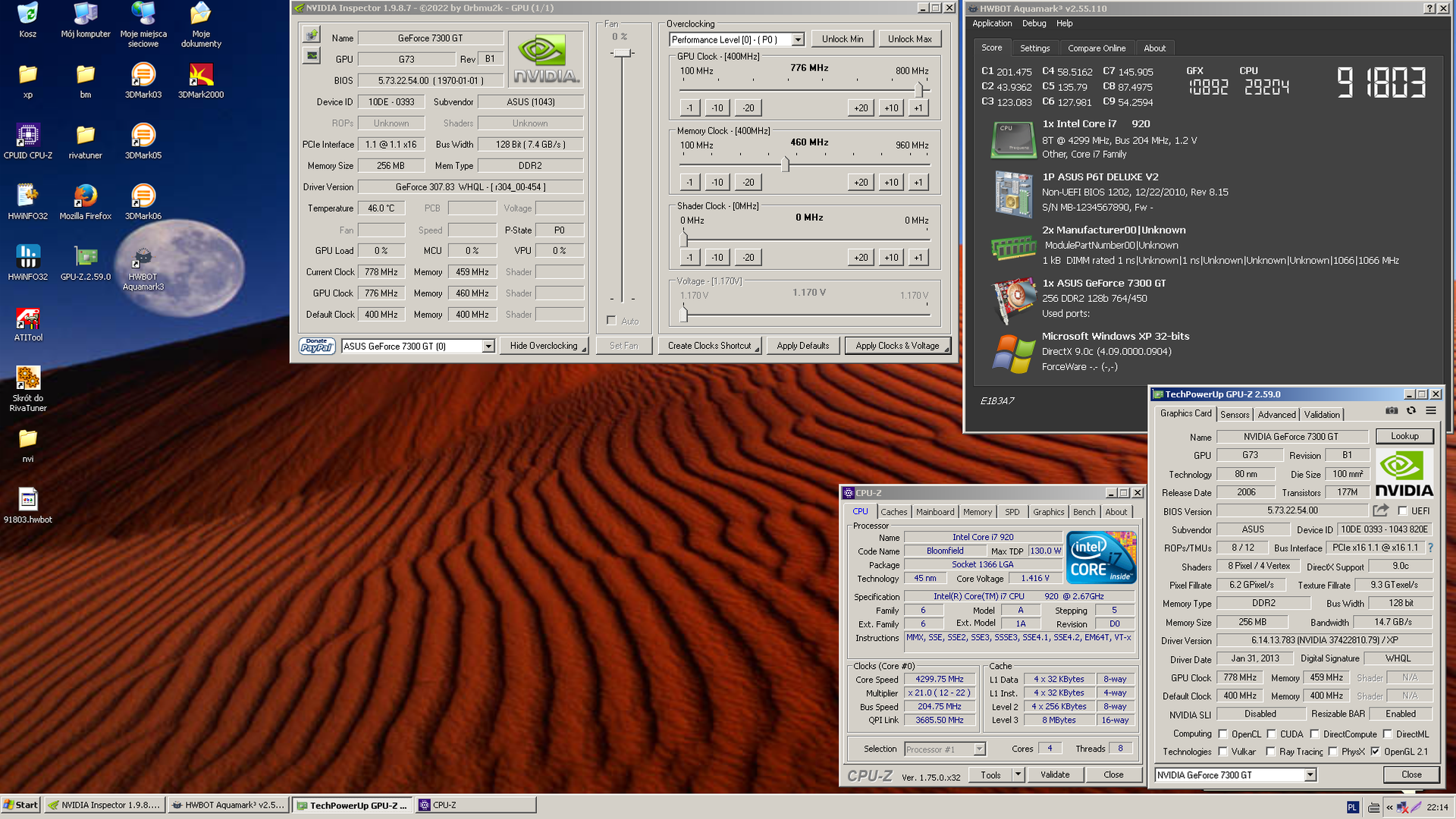Screen dimensions: 1456x819
Task: Open the rivatuner folder icon
Action: 86,141
